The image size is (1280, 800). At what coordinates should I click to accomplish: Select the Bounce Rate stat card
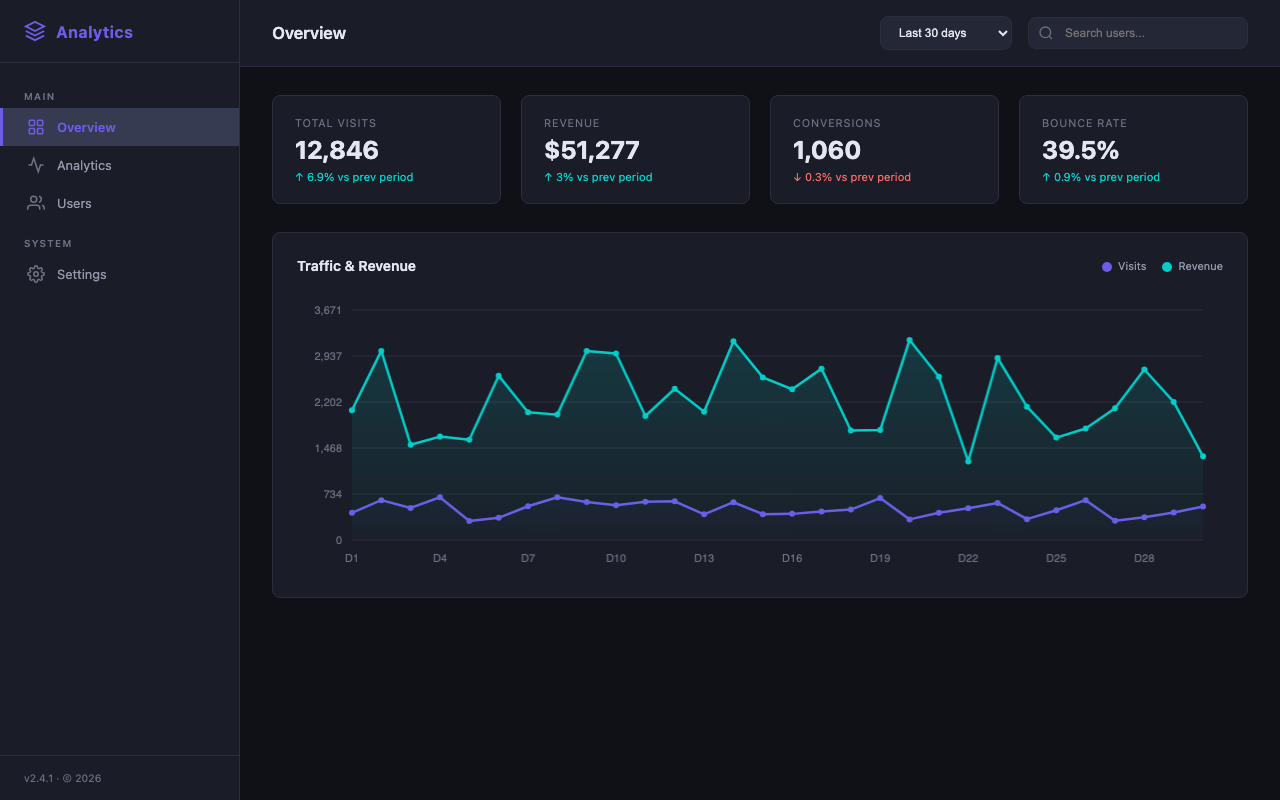pyautogui.click(x=1133, y=150)
